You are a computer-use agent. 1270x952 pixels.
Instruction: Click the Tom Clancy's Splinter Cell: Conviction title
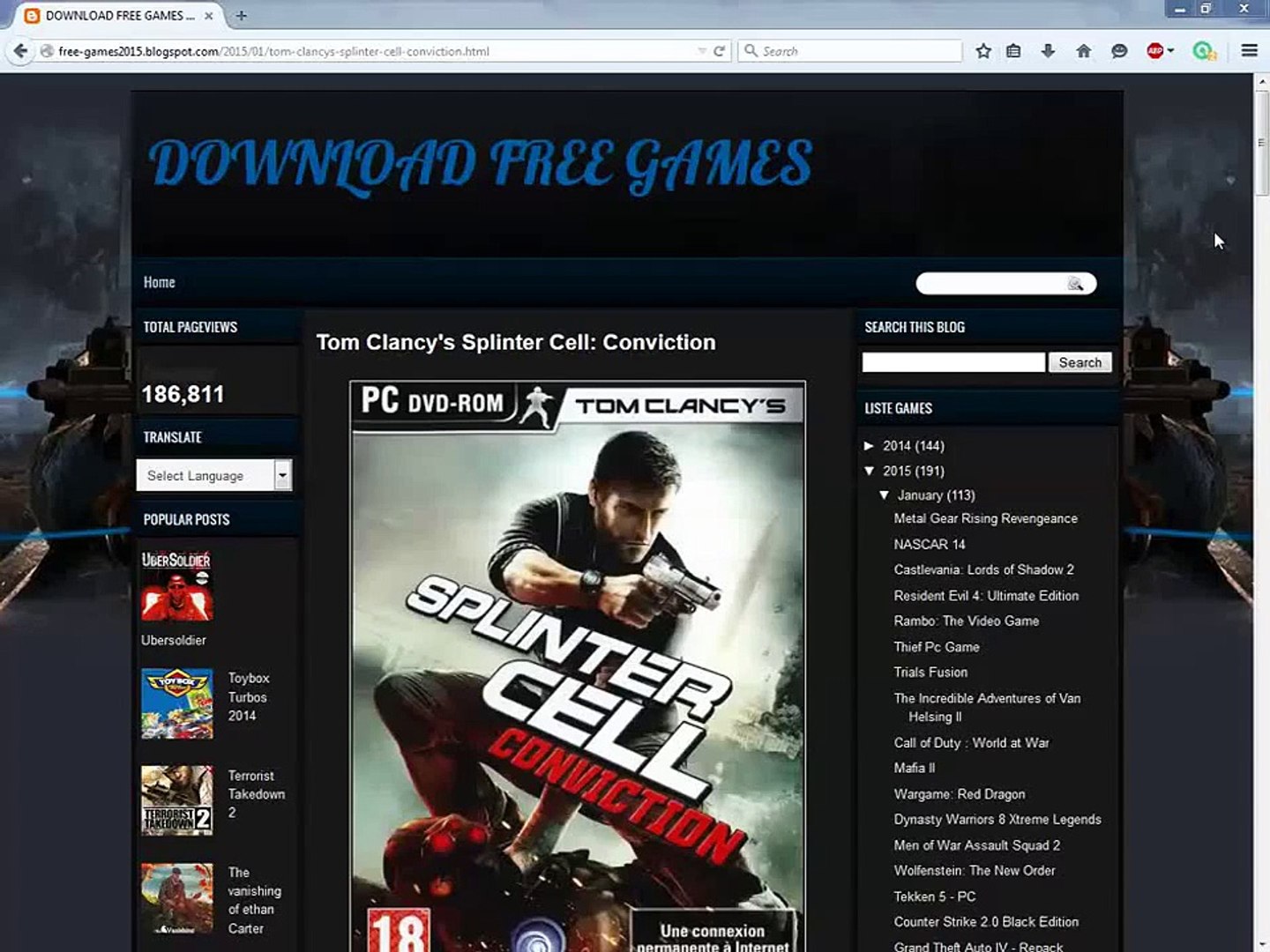click(516, 342)
